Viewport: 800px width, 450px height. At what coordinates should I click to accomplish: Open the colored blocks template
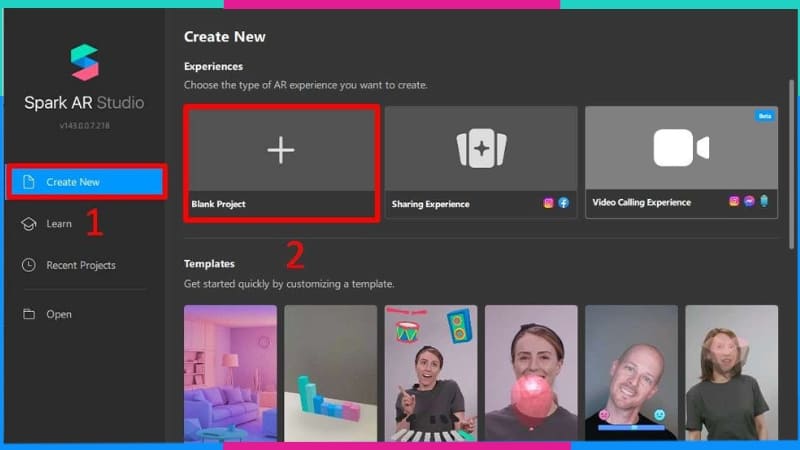click(x=331, y=373)
